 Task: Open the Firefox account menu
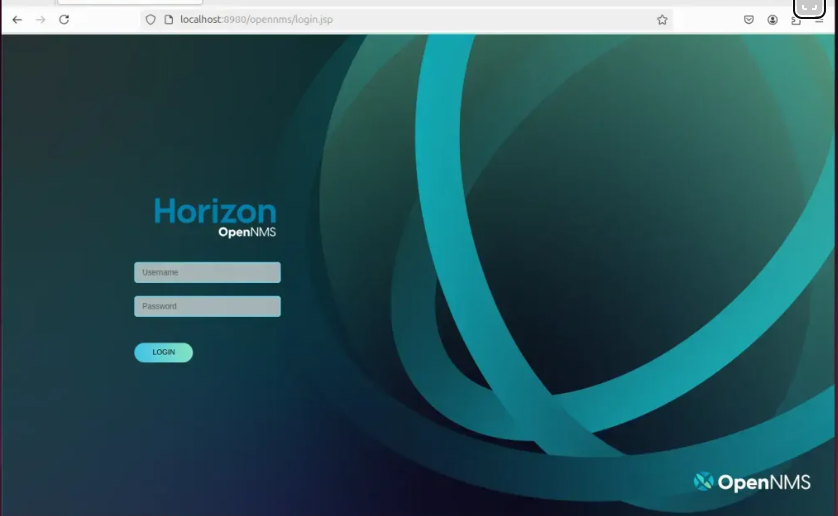tap(773, 19)
